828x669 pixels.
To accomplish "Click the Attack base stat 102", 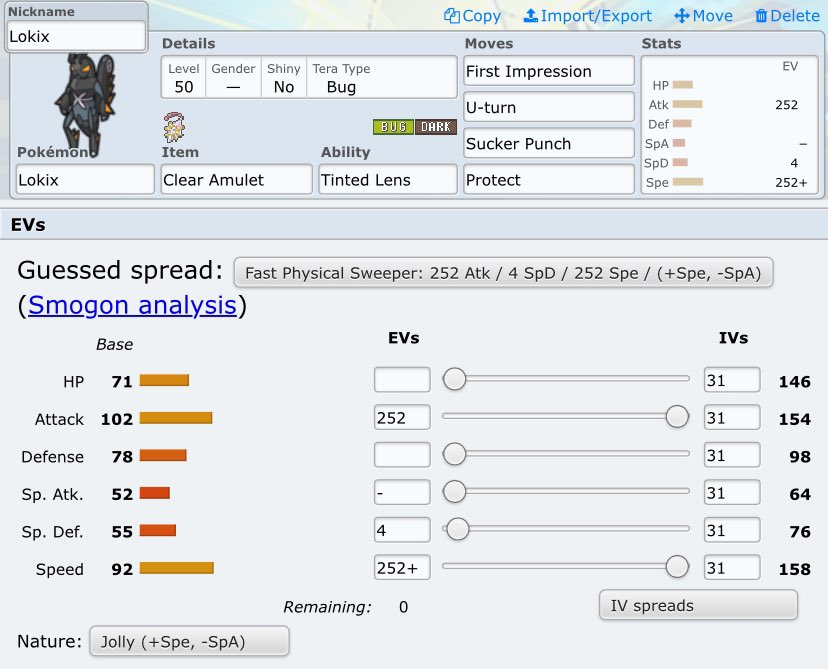I will [117, 419].
